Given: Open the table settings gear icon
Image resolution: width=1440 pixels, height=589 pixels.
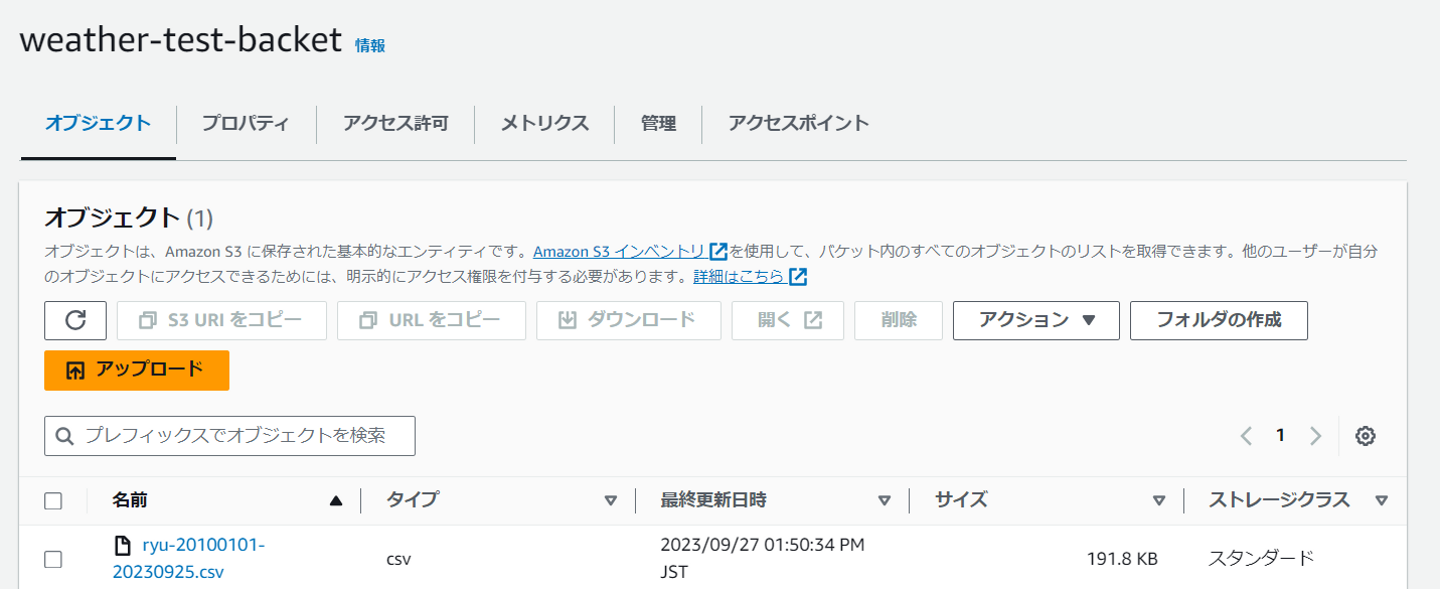Looking at the screenshot, I should [1365, 436].
